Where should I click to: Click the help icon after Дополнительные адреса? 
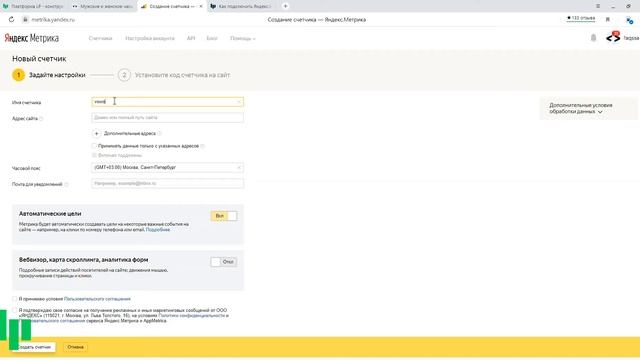pos(159,133)
